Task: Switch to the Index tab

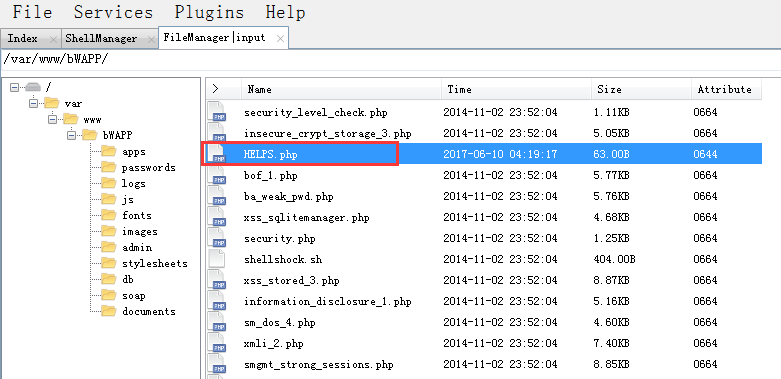Action: click(x=22, y=38)
